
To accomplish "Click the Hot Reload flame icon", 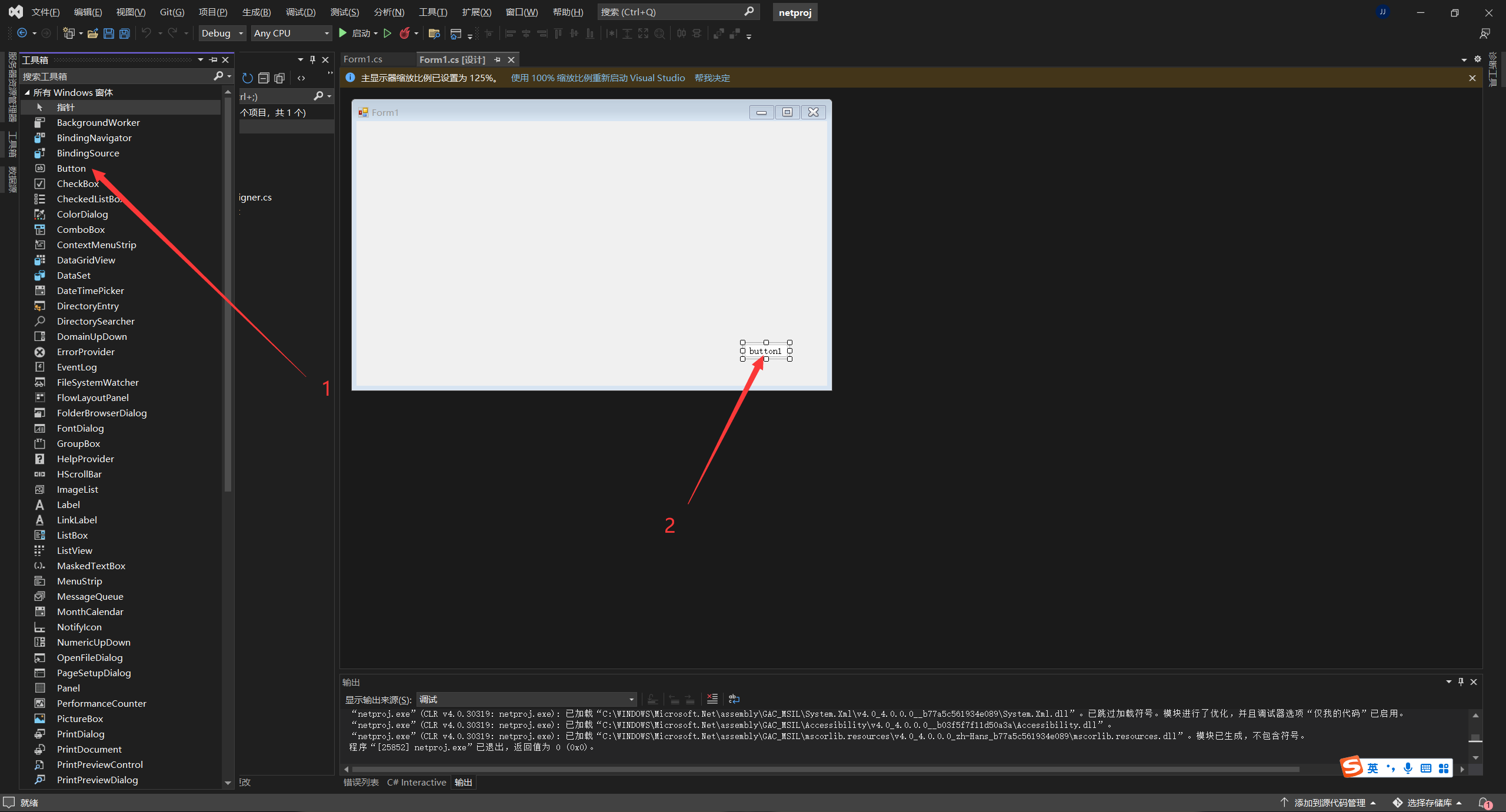I will coord(405,34).
